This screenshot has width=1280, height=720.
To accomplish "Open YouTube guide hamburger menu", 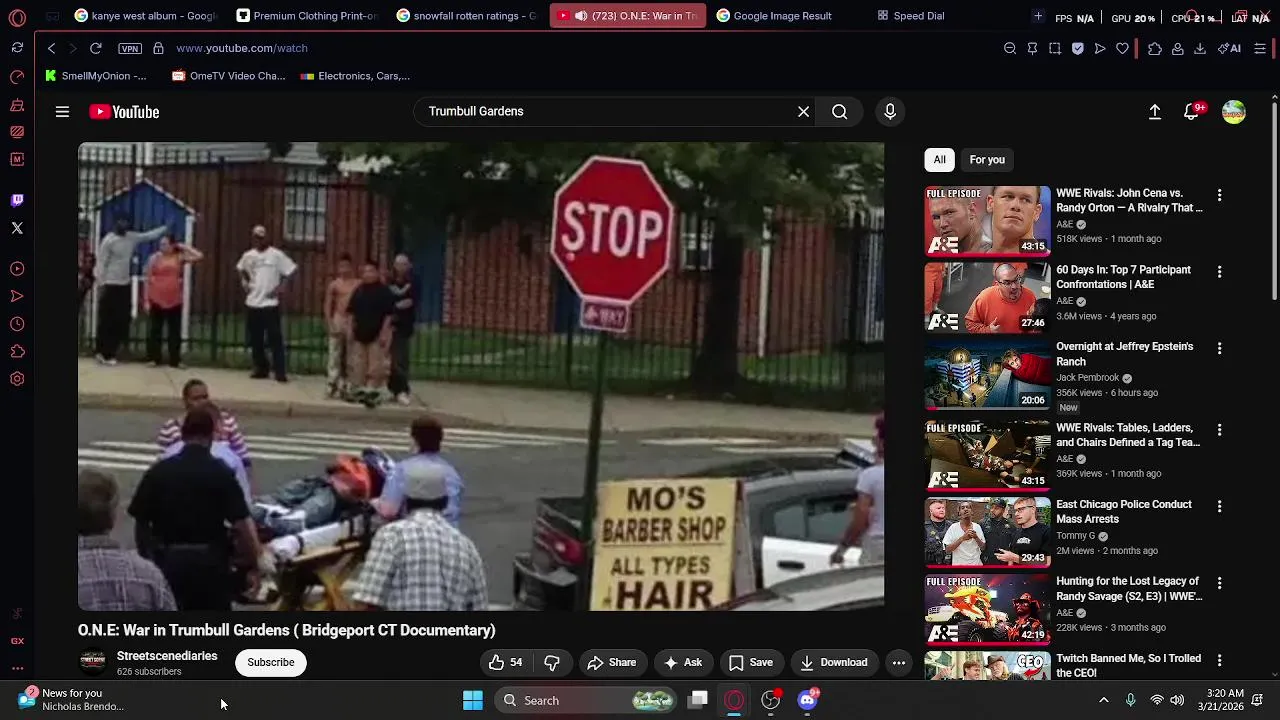I will point(62,112).
